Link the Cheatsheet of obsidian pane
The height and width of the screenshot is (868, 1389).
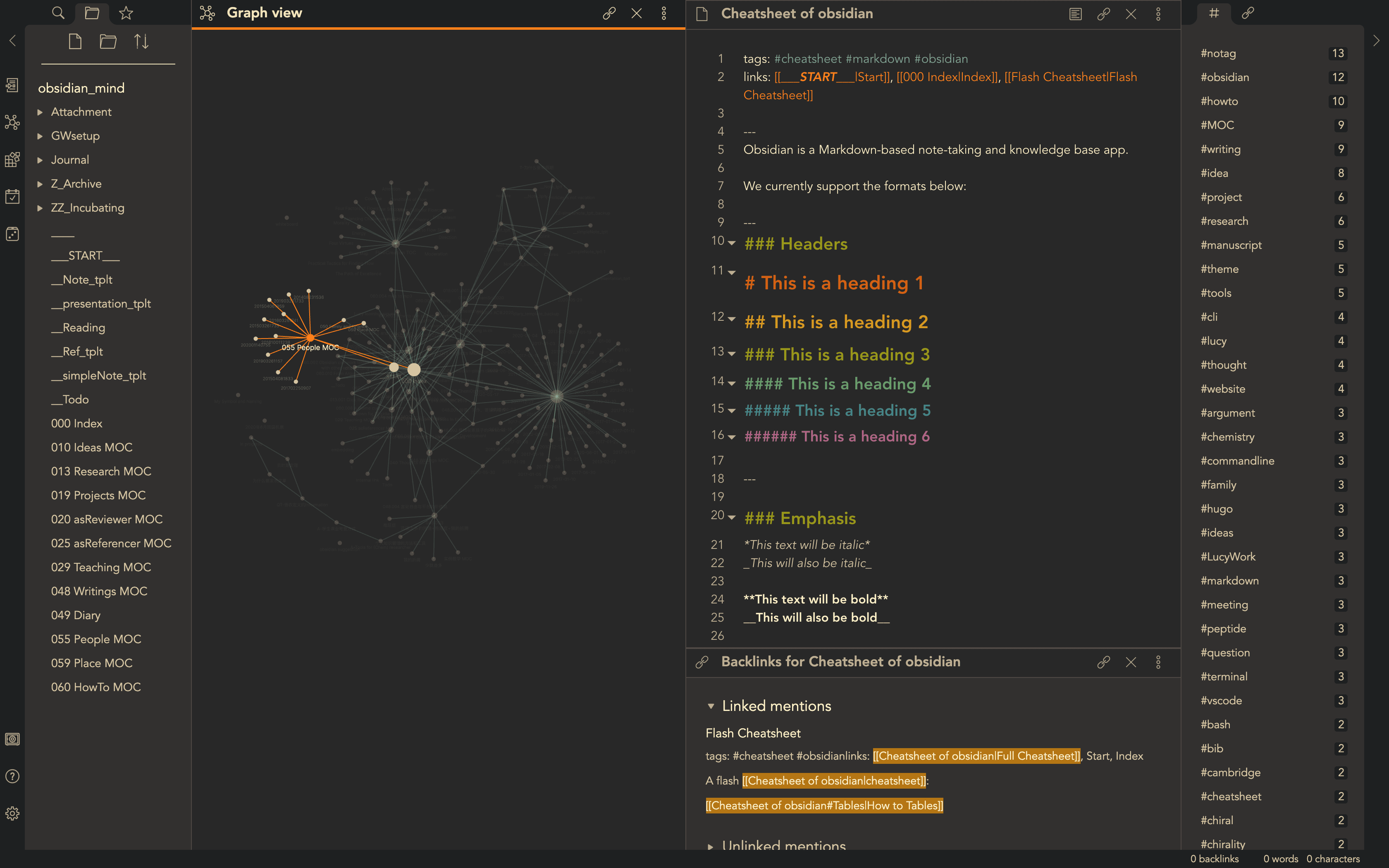pyautogui.click(x=1103, y=14)
